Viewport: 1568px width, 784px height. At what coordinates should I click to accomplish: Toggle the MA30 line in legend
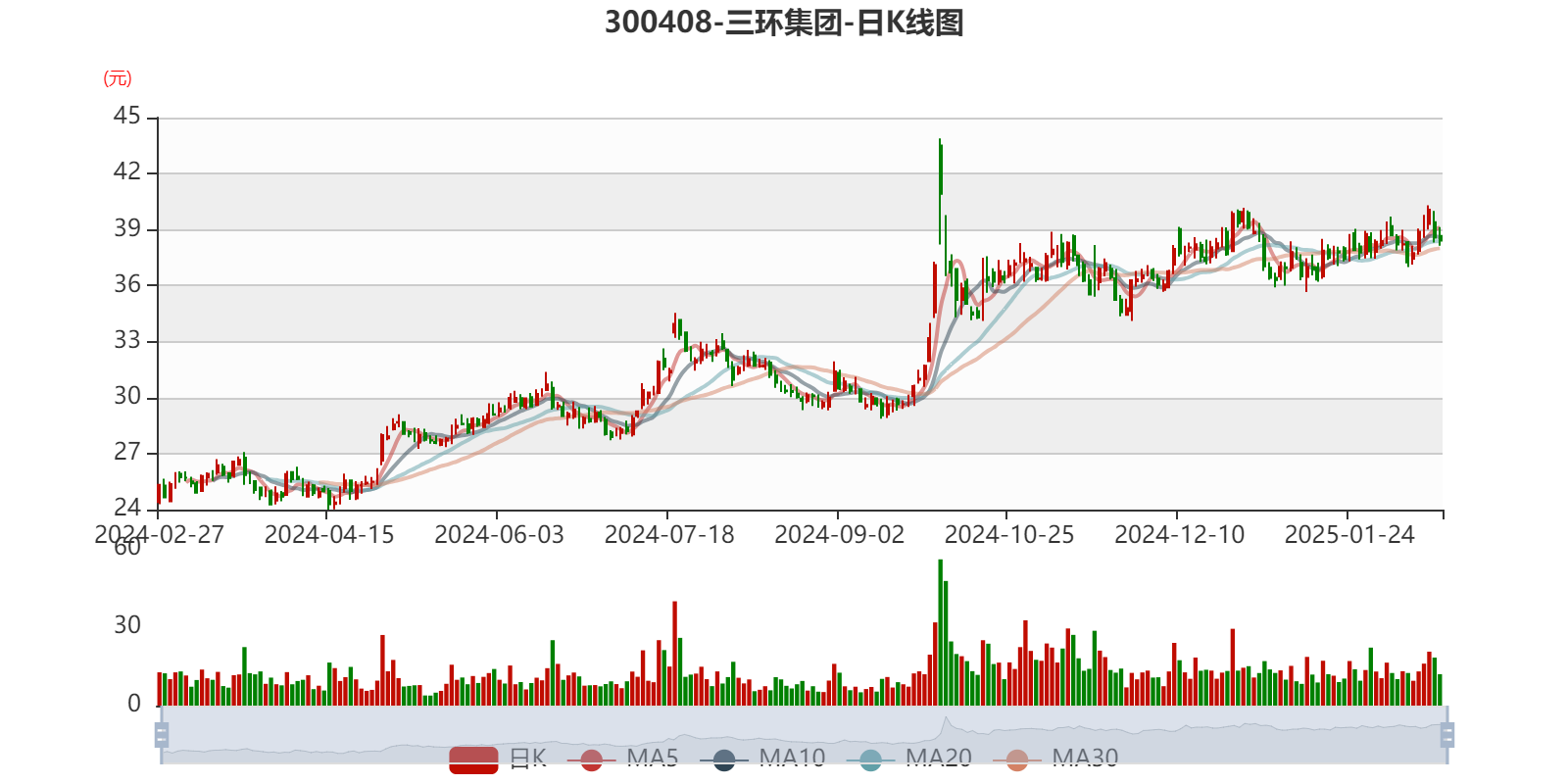point(1055,759)
